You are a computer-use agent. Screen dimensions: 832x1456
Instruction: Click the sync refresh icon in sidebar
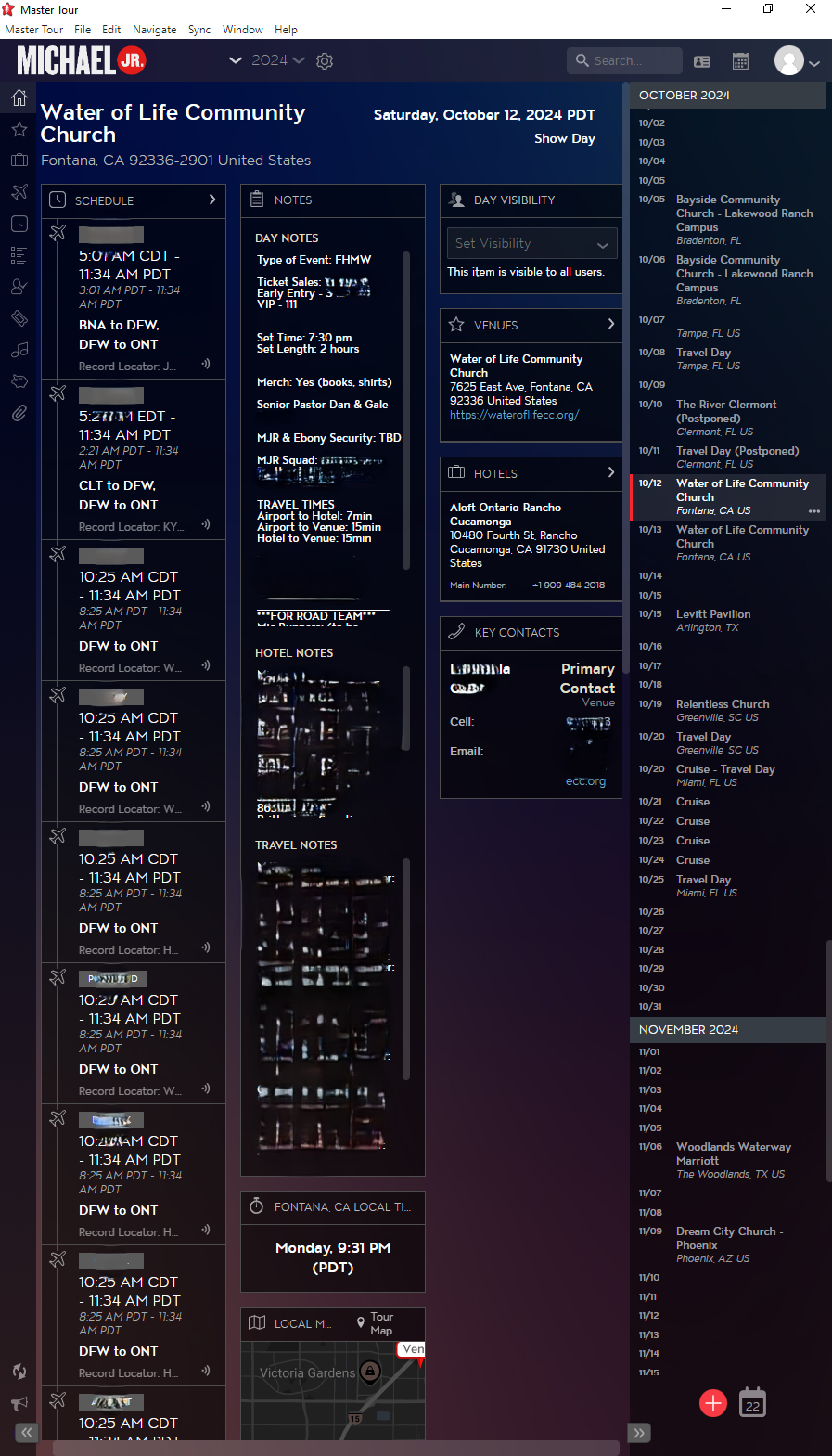pyautogui.click(x=19, y=1372)
